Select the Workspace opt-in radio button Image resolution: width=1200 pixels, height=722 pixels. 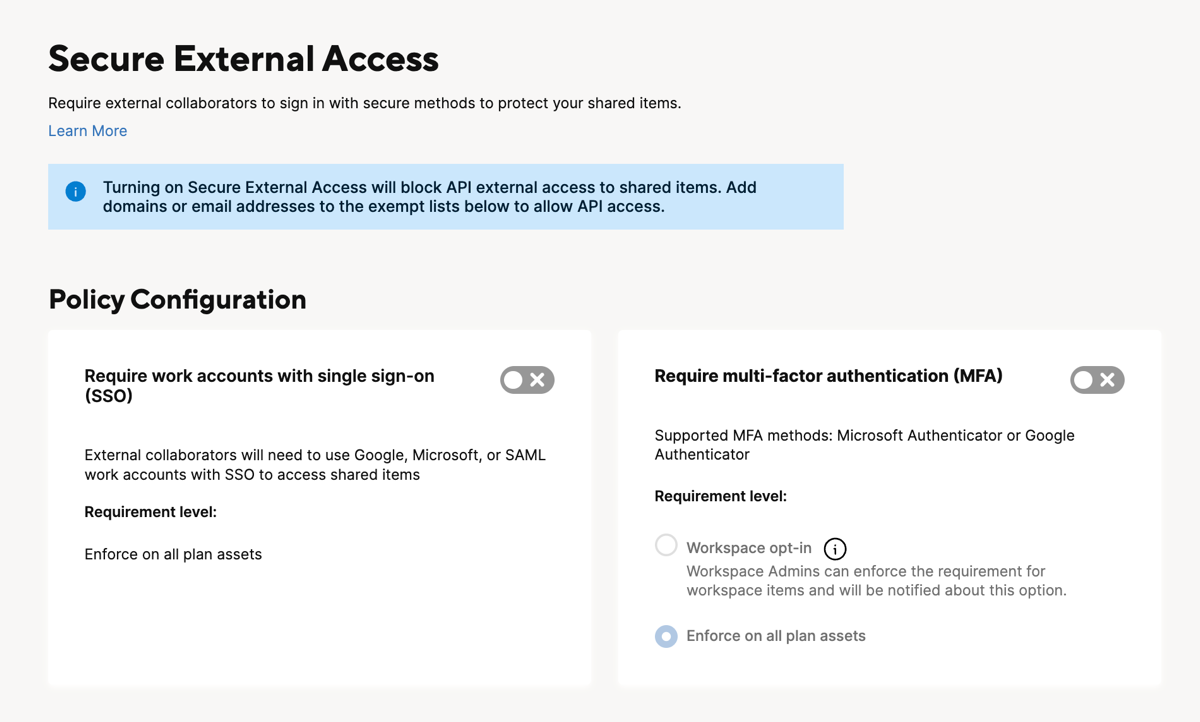tap(666, 545)
